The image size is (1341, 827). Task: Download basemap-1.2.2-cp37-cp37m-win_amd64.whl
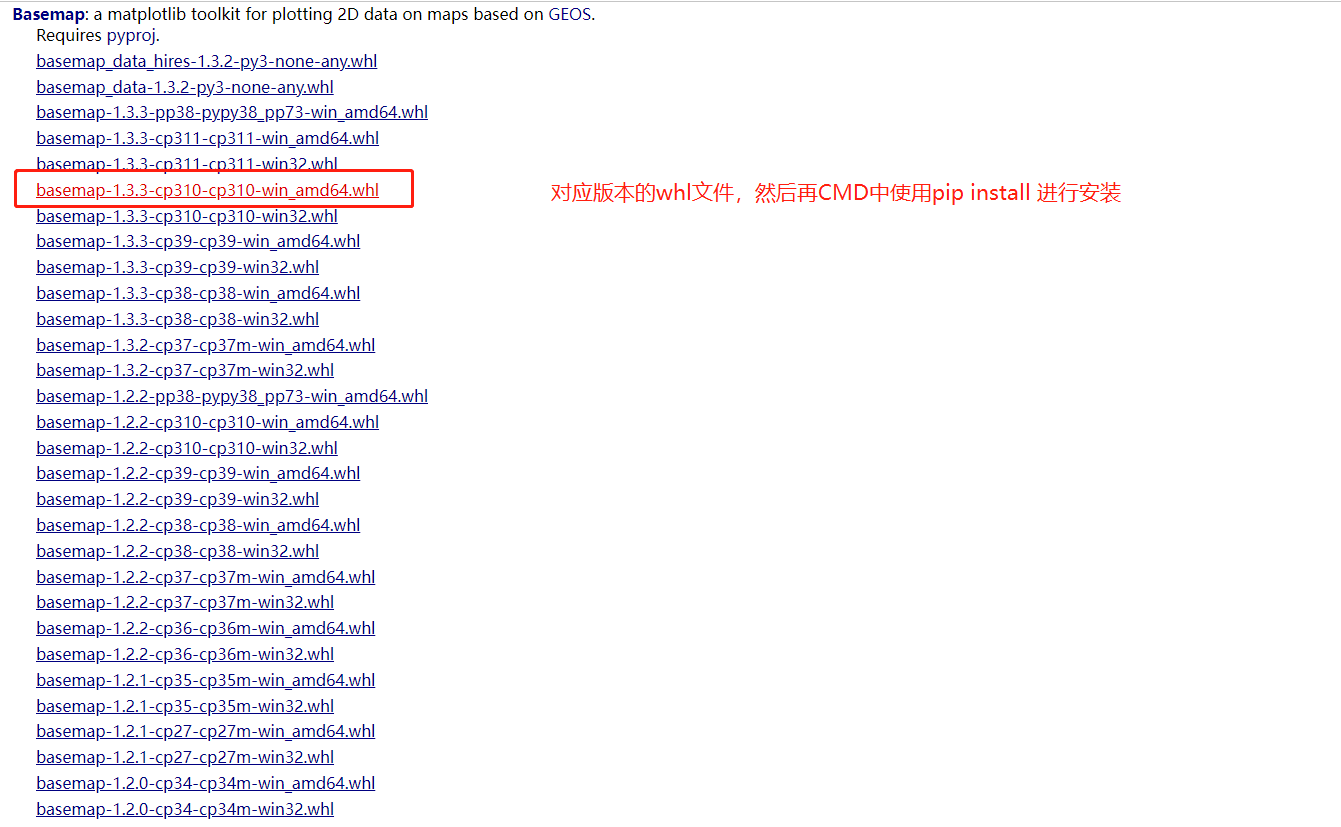pyautogui.click(x=206, y=577)
